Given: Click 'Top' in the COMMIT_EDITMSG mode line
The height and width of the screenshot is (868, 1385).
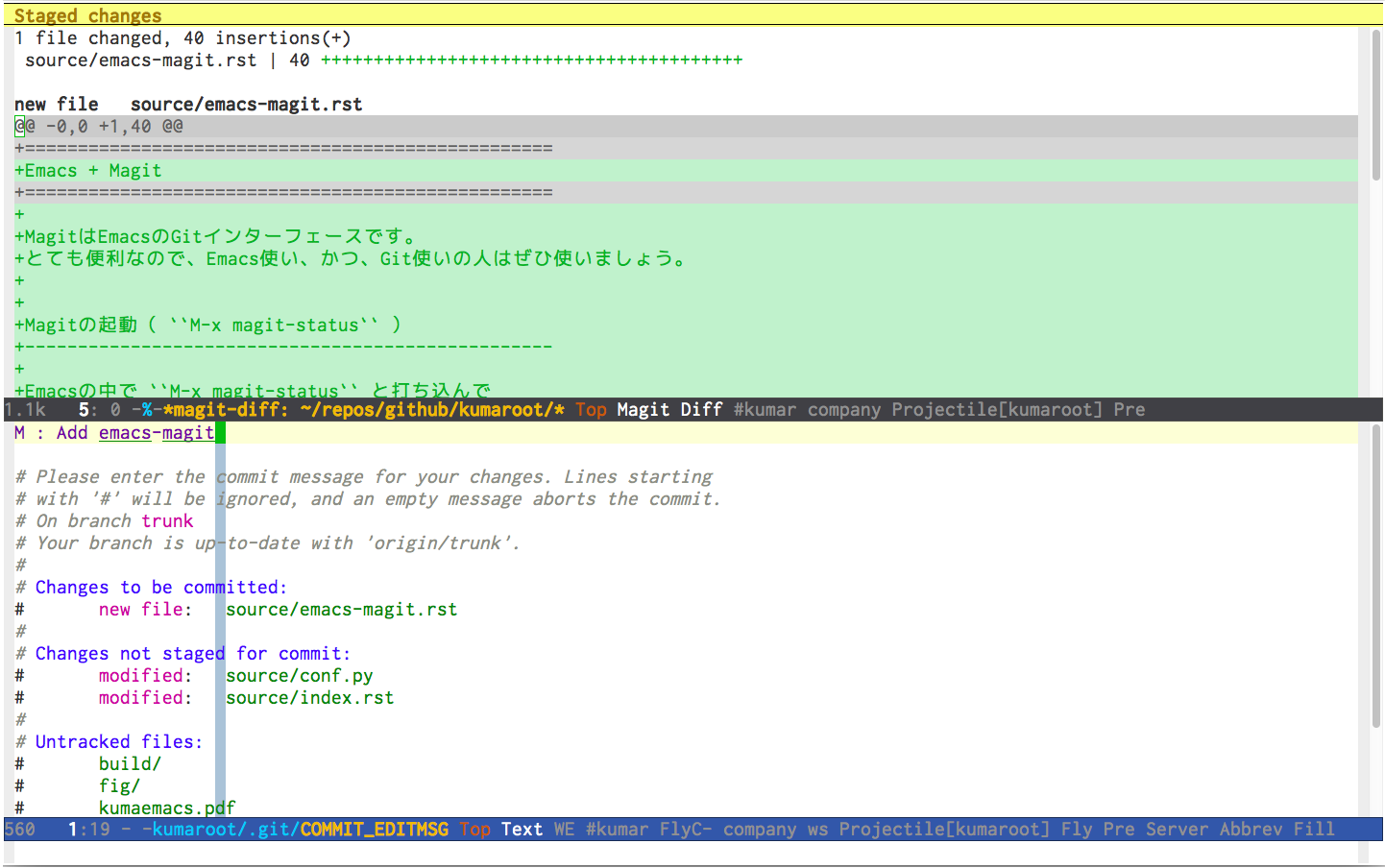Looking at the screenshot, I should [474, 829].
